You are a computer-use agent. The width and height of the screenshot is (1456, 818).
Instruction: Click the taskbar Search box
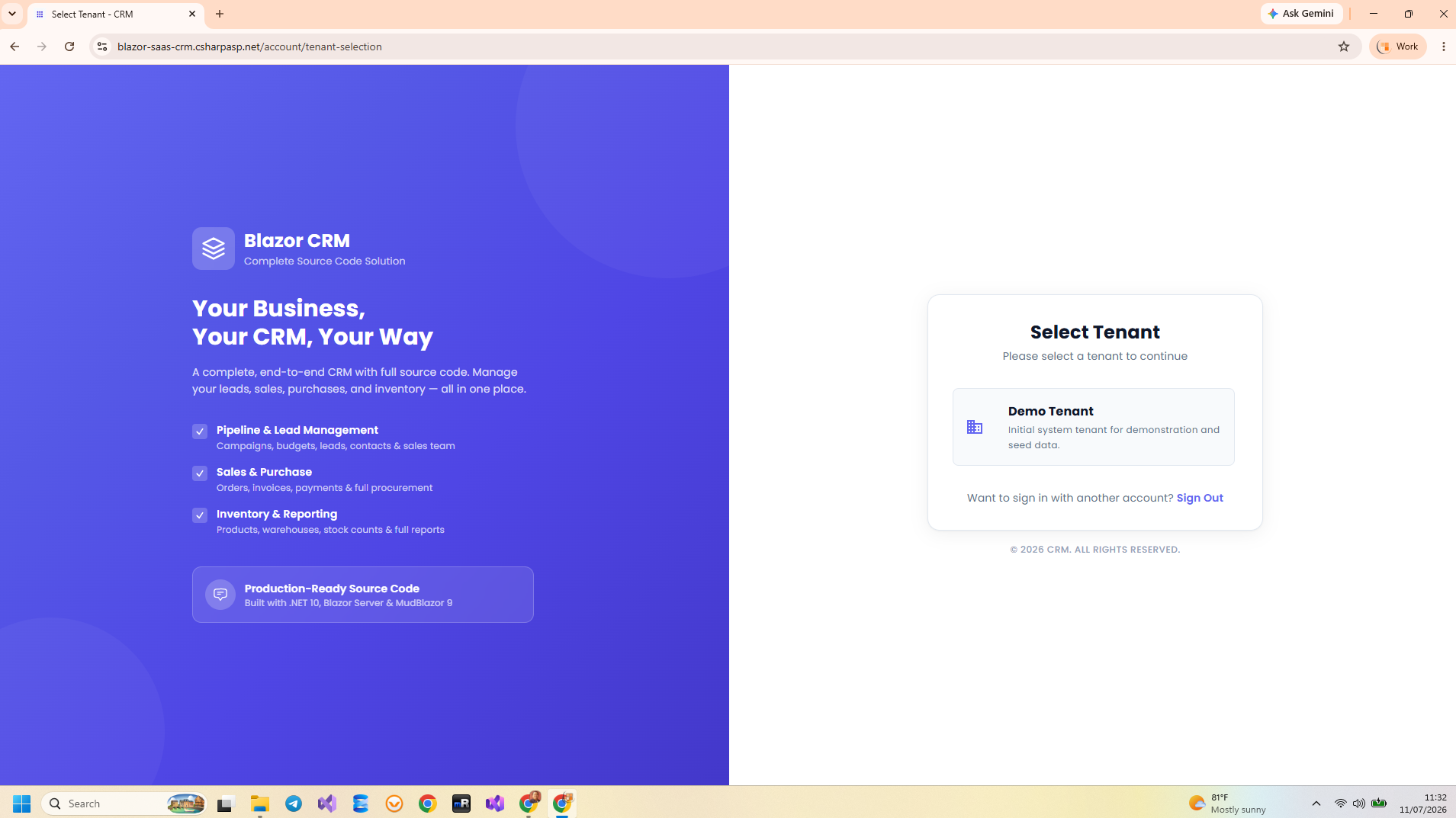(x=124, y=804)
